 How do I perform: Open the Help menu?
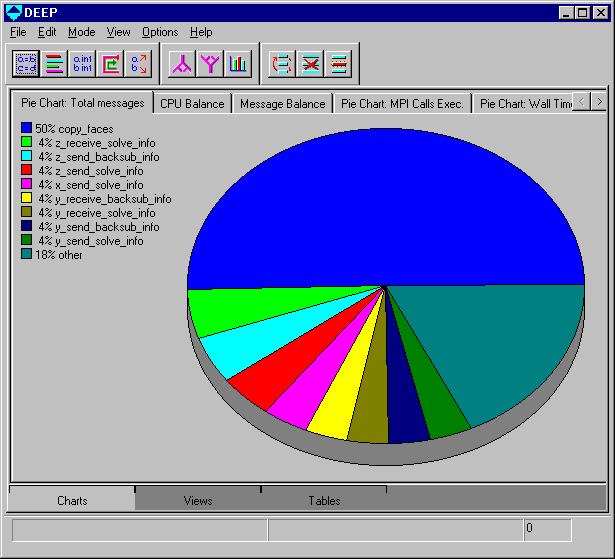[201, 32]
